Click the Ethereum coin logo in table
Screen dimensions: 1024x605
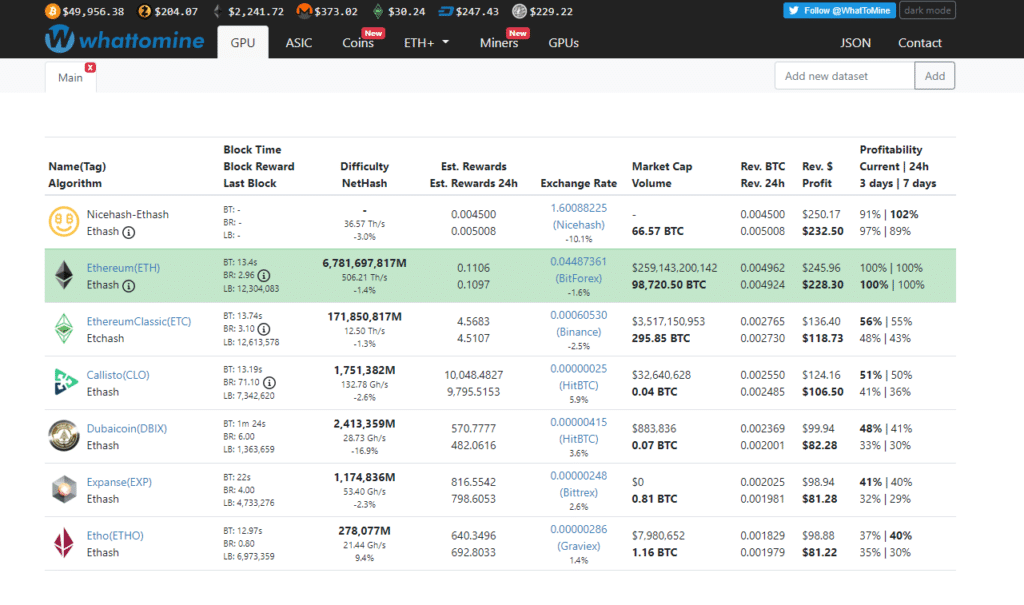click(x=64, y=275)
